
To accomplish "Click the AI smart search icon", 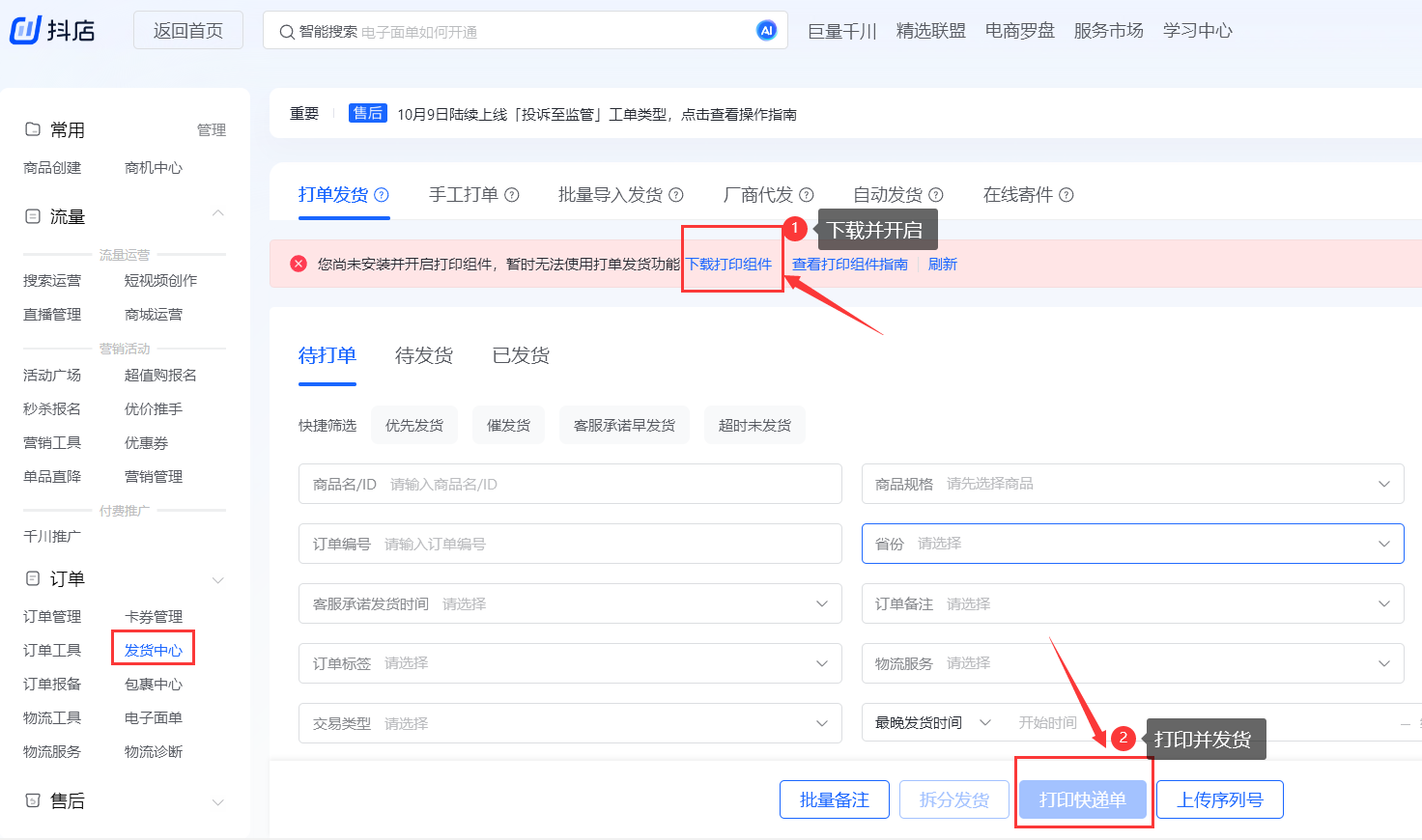I will coord(766,31).
